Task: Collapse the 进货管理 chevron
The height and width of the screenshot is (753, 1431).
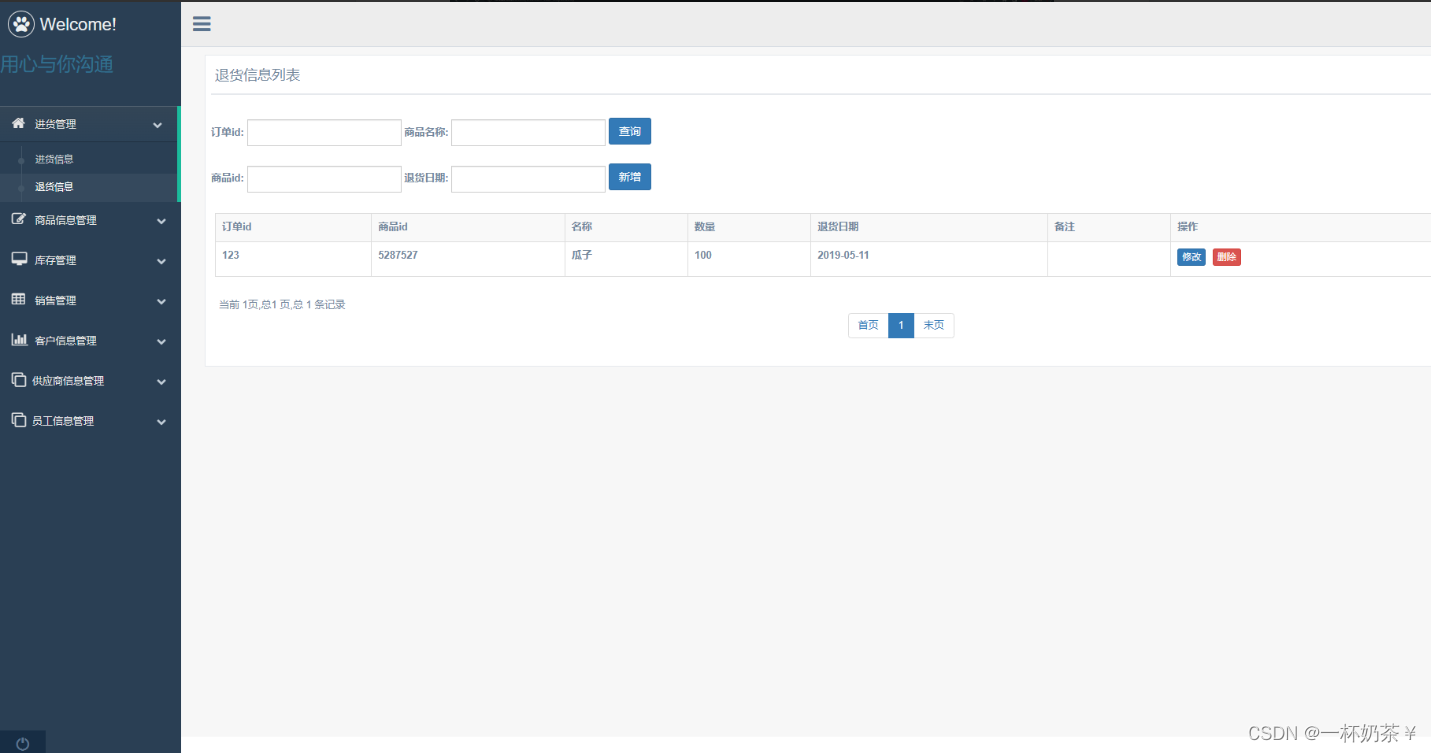Action: pyautogui.click(x=157, y=125)
